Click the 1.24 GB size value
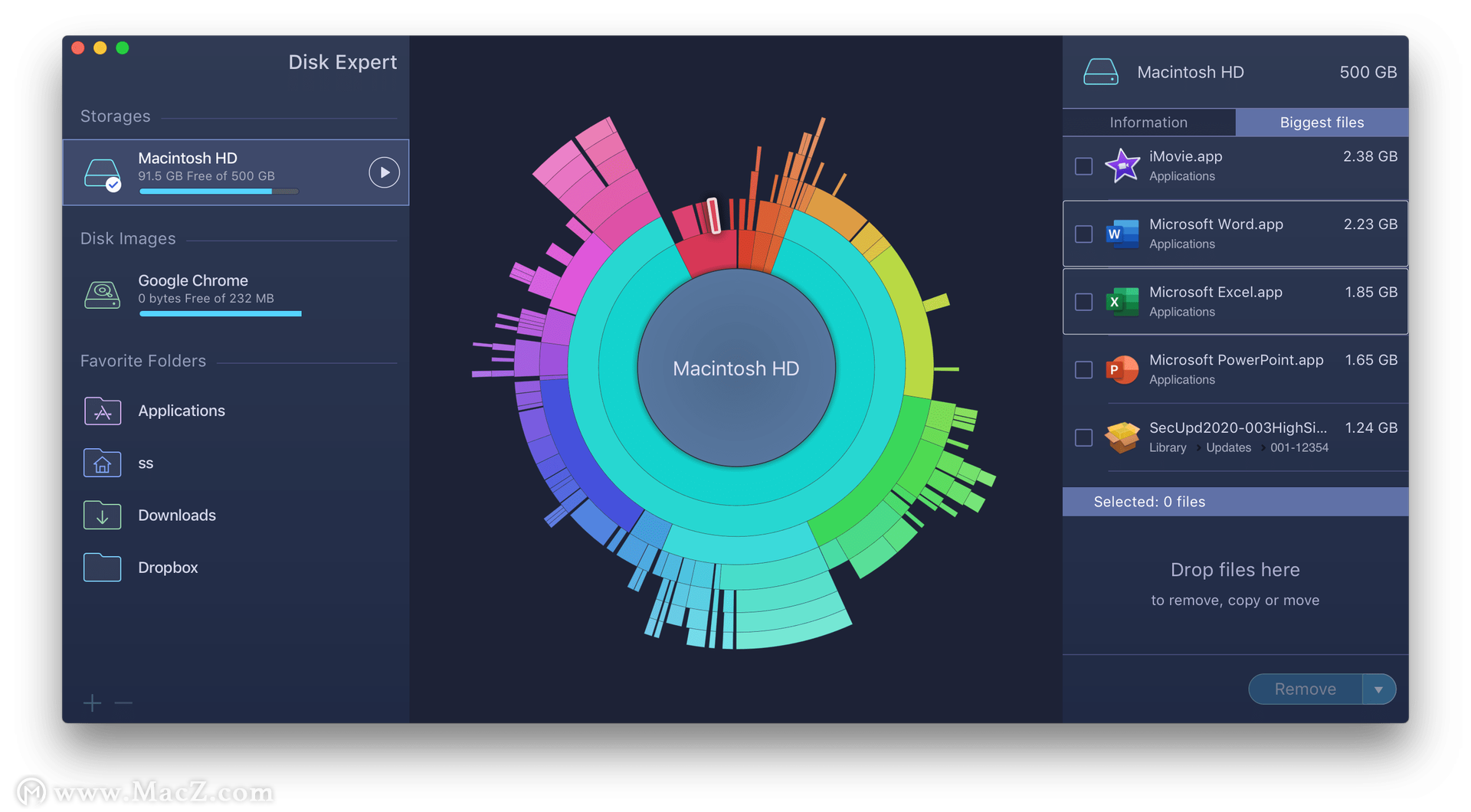Viewport: 1471px width, 812px height. (x=1371, y=427)
